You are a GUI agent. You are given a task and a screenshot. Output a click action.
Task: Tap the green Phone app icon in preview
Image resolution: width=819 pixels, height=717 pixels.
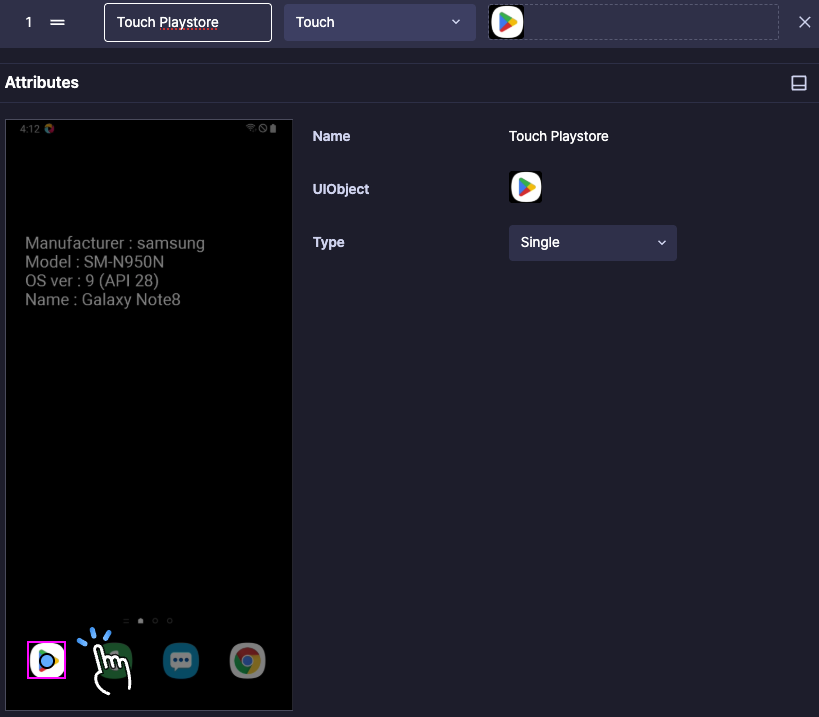(115, 661)
